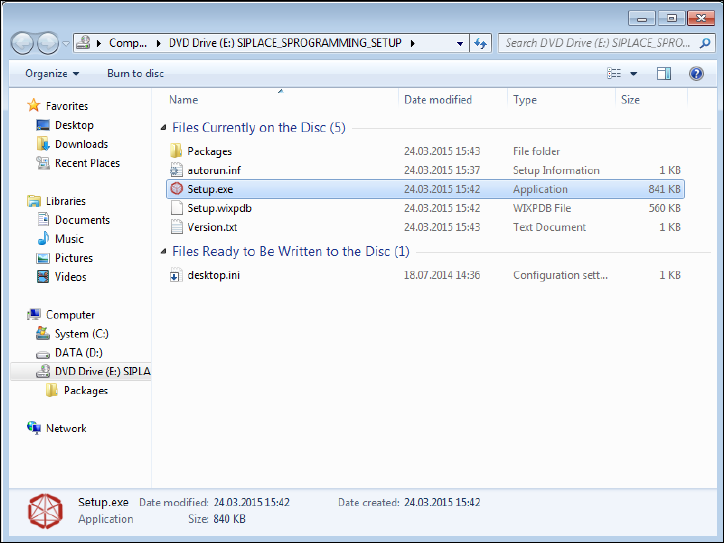Viewport: 724px width, 543px height.
Task: Sort by the Type column header
Action: [x=525, y=100]
